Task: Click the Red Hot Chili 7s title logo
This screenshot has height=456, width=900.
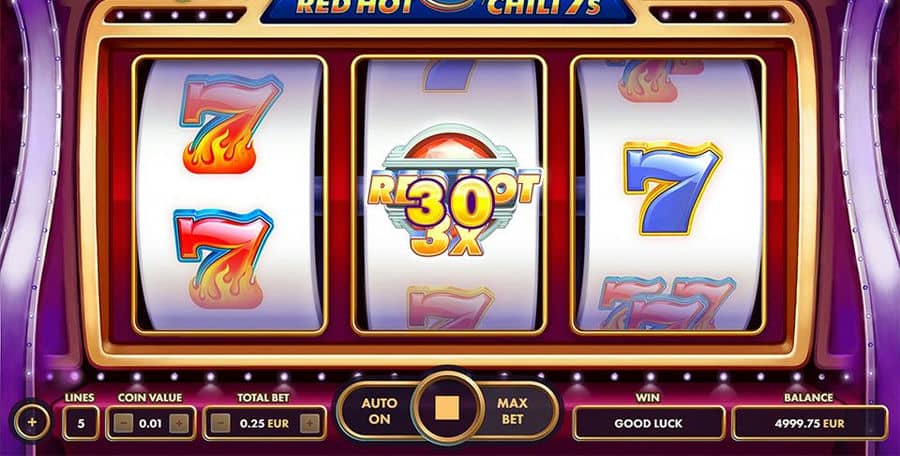Action: pos(448,10)
